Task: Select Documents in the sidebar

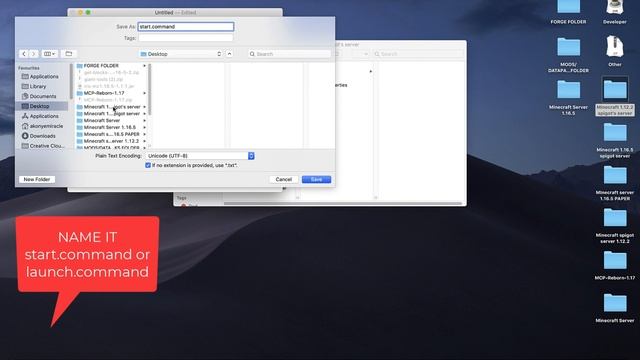Action: pyautogui.click(x=43, y=96)
